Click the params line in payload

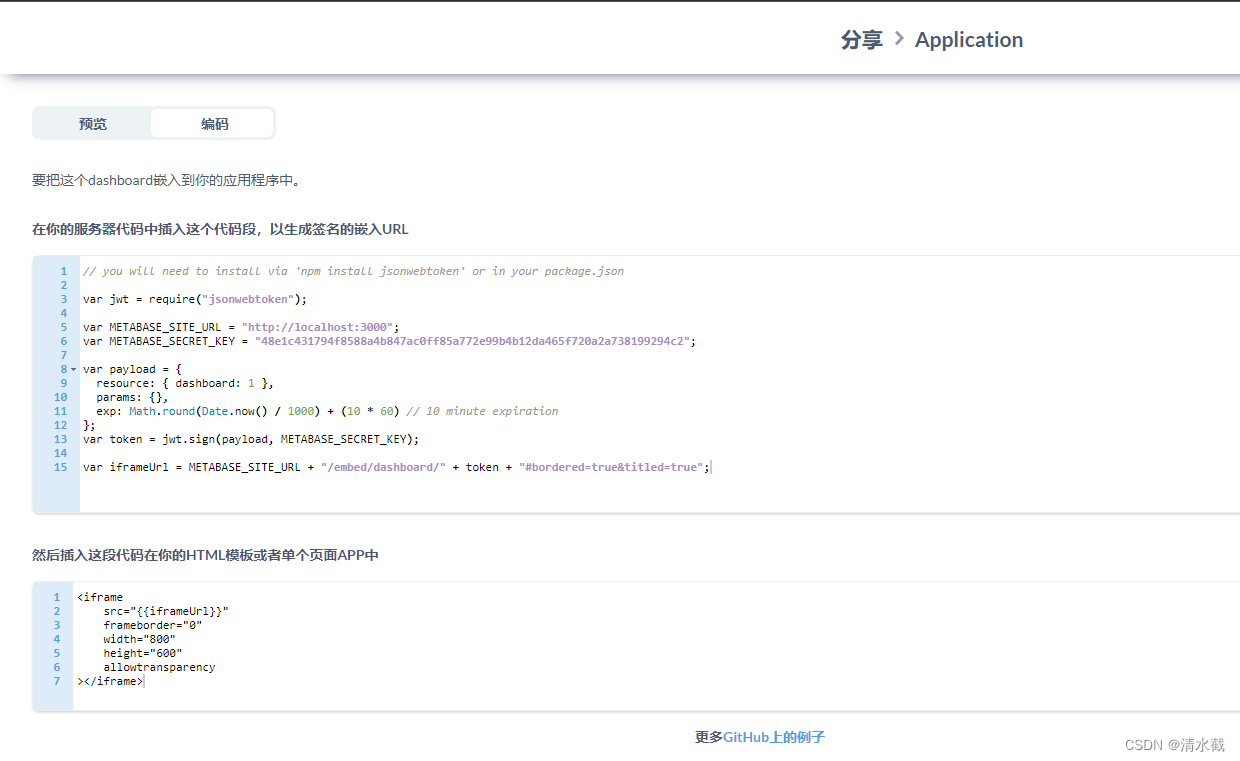tap(132, 397)
